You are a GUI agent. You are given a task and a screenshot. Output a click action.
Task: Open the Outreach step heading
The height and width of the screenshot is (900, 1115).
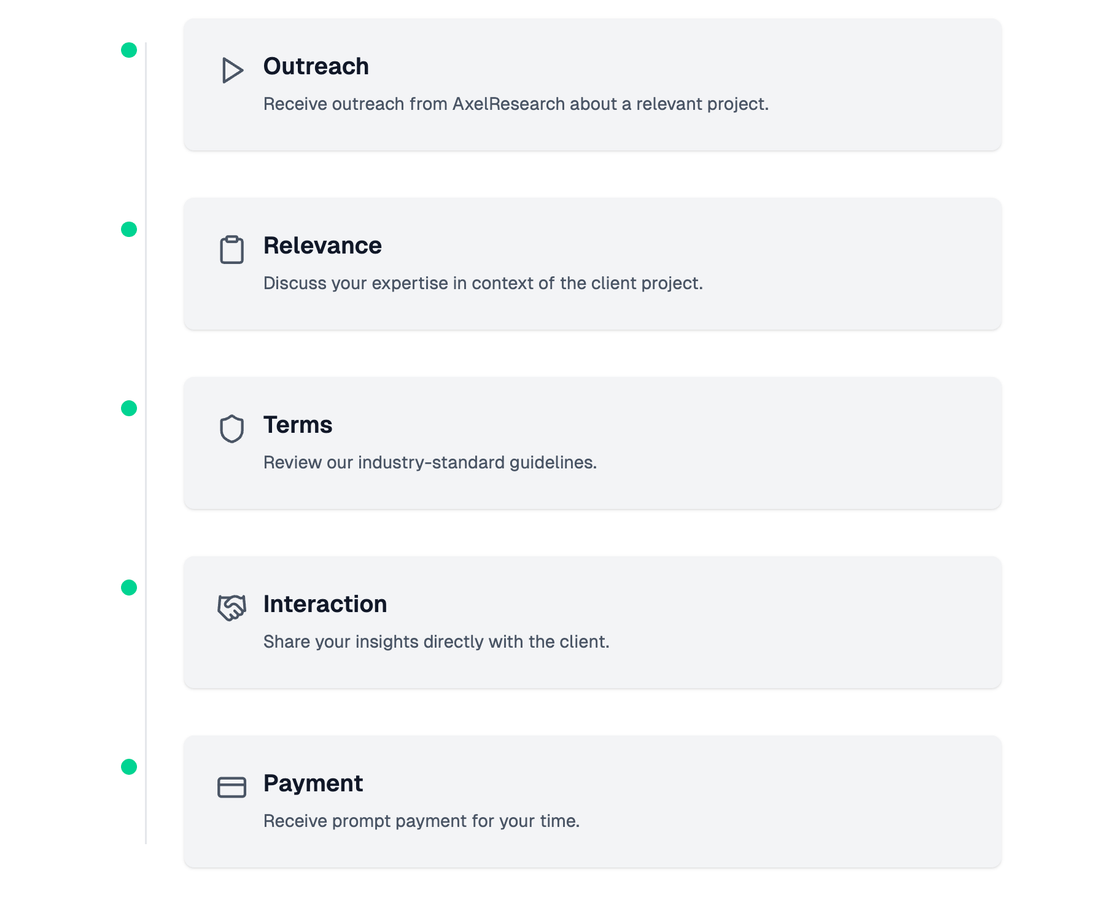point(316,67)
